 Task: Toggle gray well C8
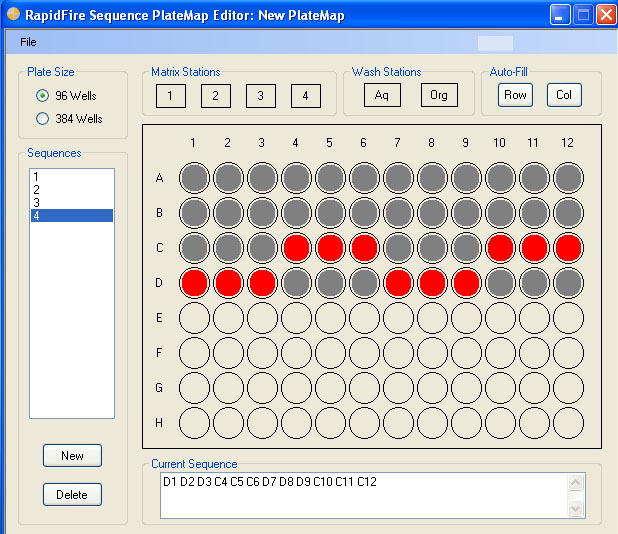(432, 248)
